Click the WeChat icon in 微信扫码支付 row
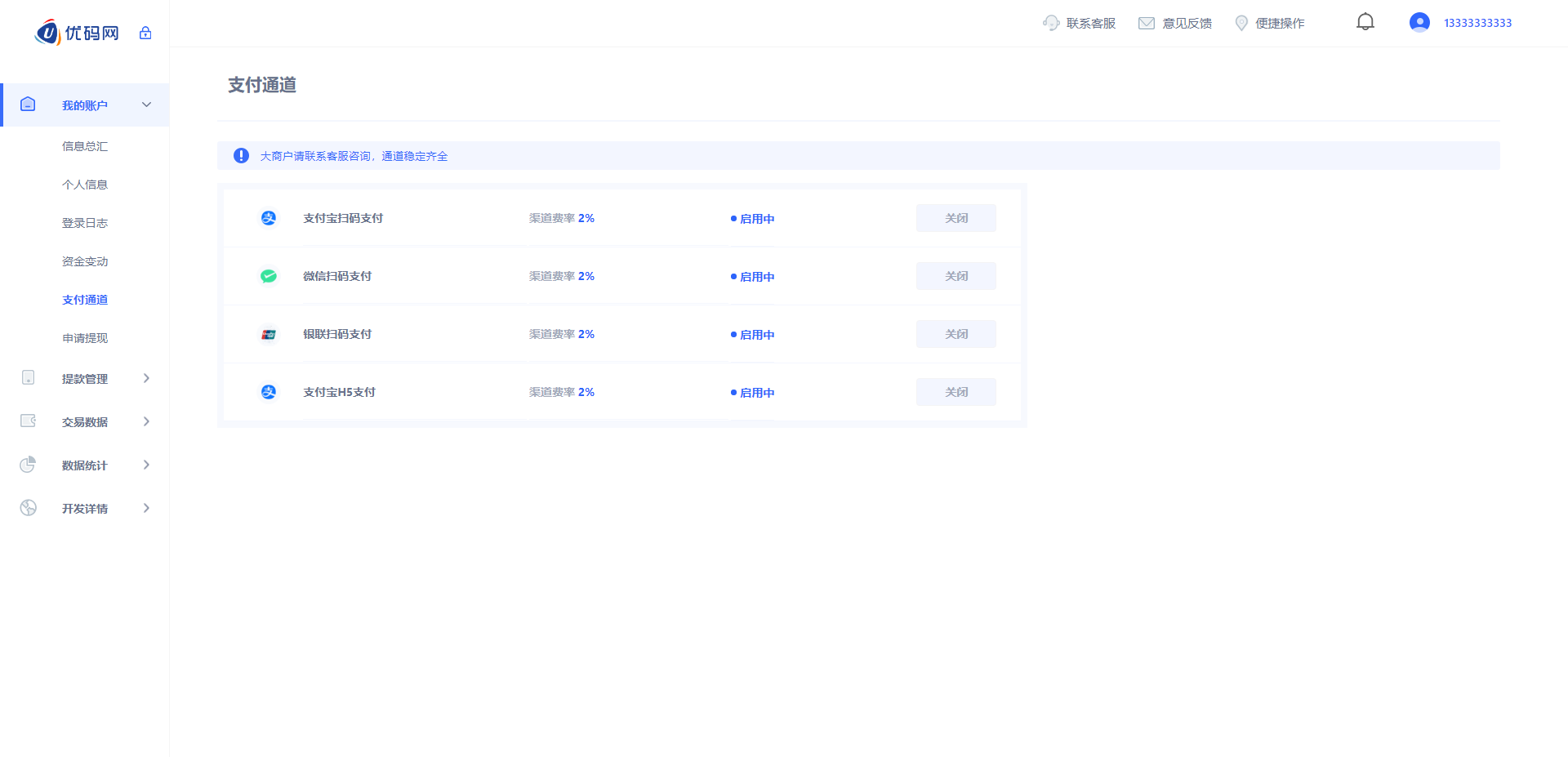1568x757 pixels. [x=269, y=276]
